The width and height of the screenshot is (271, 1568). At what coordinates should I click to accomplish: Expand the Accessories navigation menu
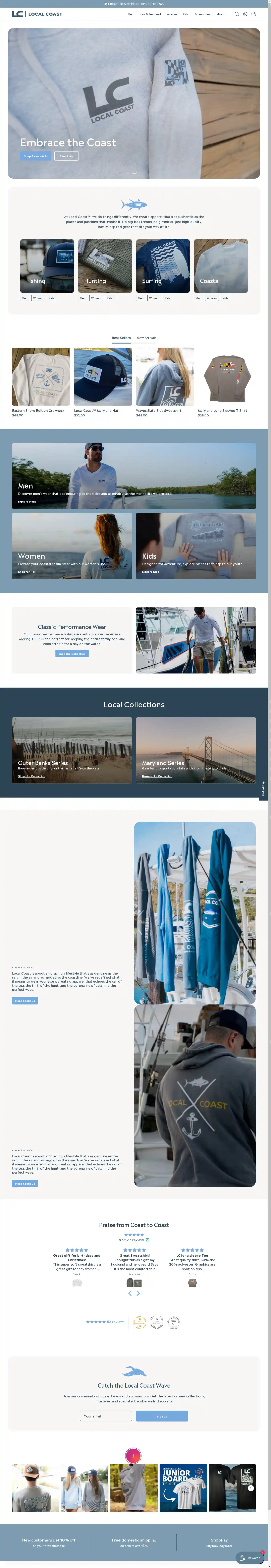click(202, 14)
